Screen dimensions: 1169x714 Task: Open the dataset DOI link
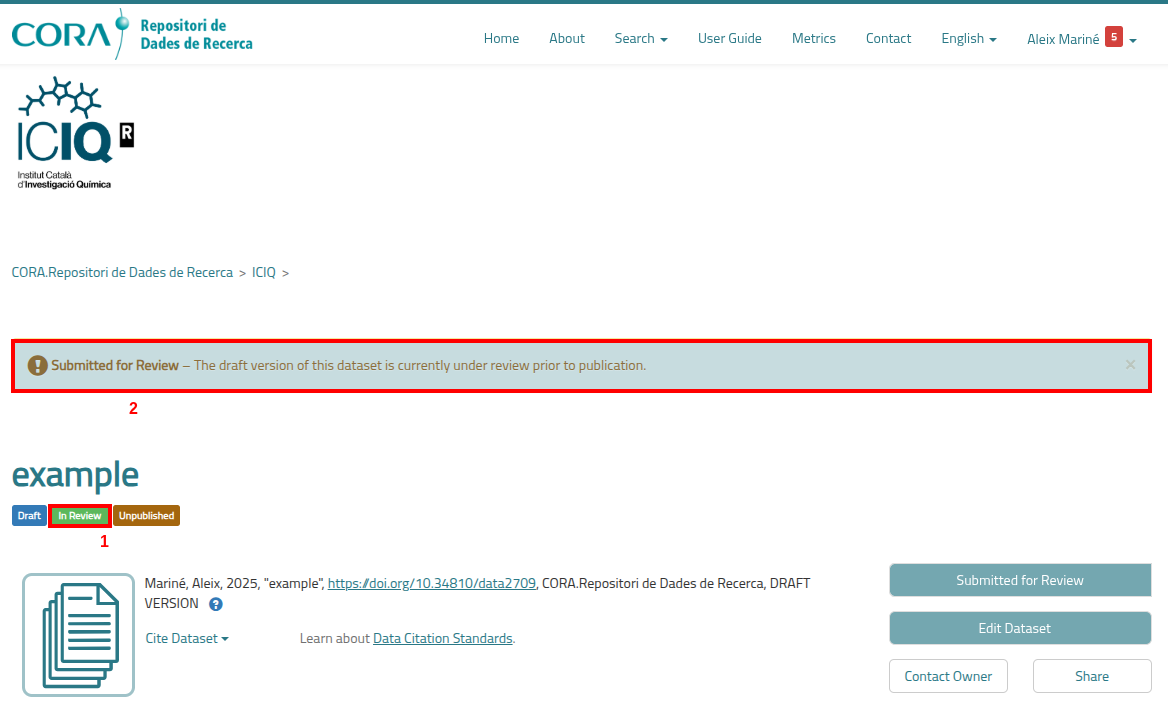point(432,583)
